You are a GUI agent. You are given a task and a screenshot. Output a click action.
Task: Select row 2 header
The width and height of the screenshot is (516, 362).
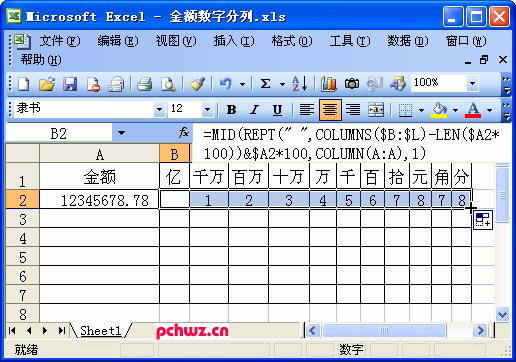pos(22,200)
